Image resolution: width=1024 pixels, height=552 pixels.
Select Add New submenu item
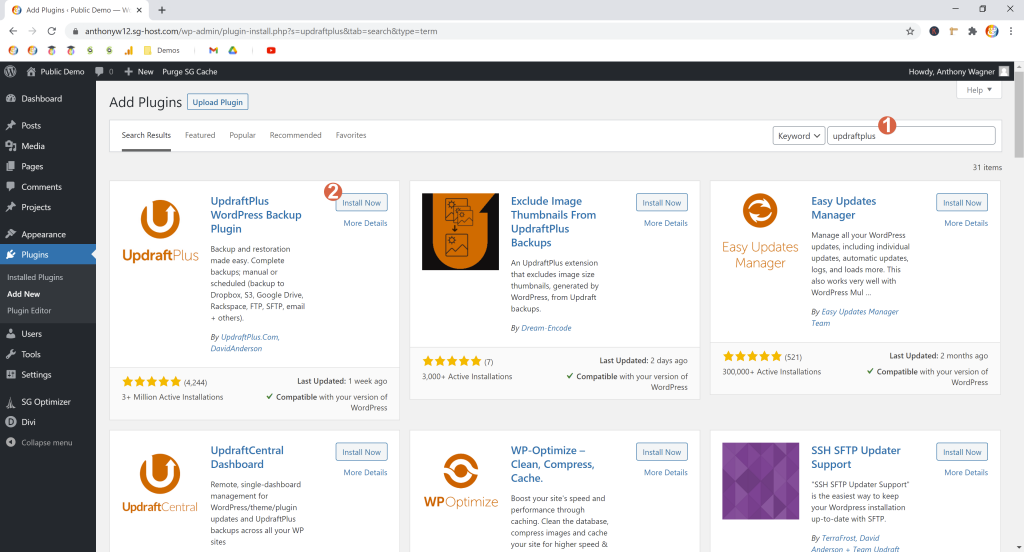[x=24, y=294]
